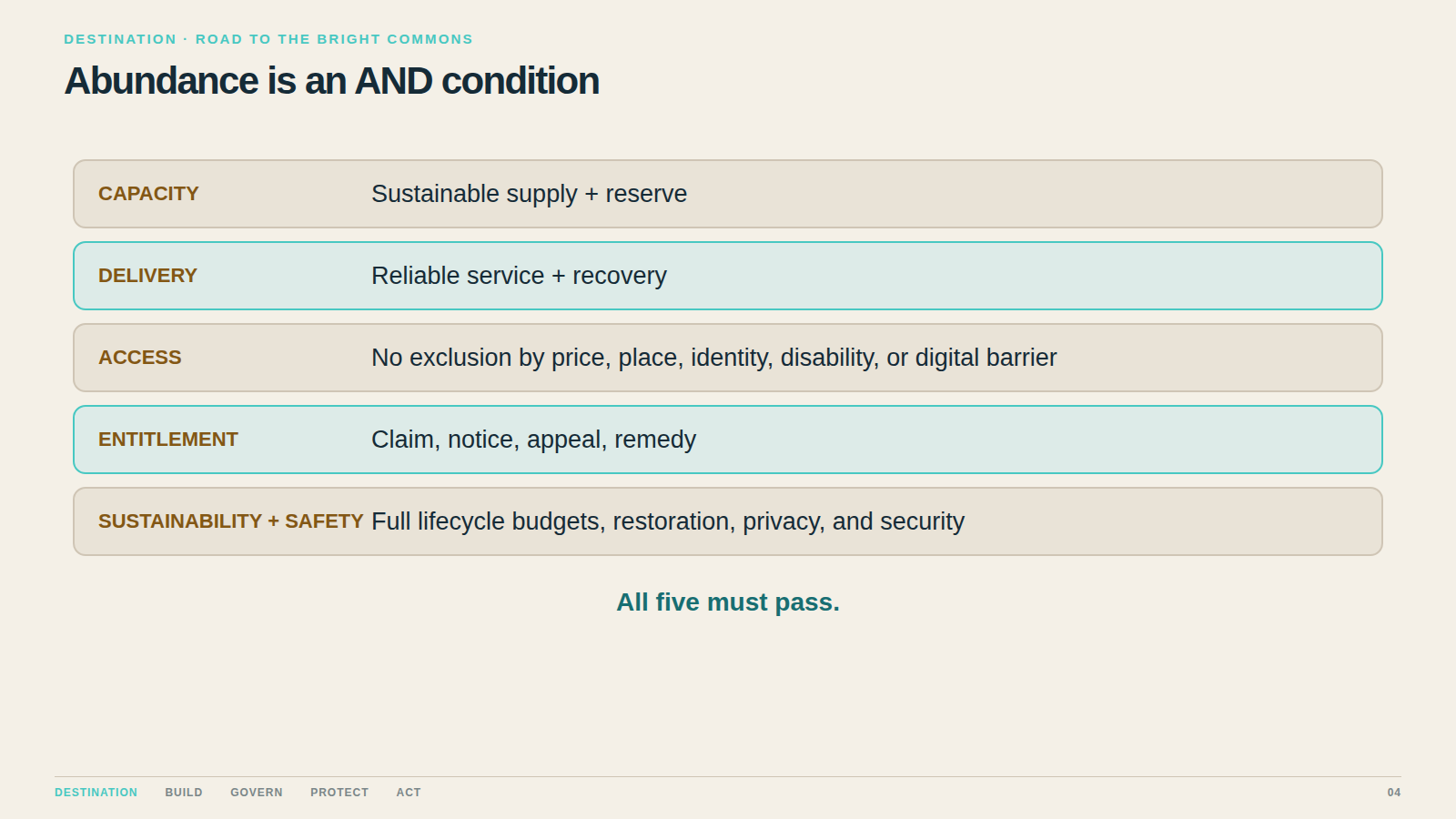Select the DELIVERY row label
Image resolution: width=1456 pixels, height=819 pixels.
(x=147, y=276)
